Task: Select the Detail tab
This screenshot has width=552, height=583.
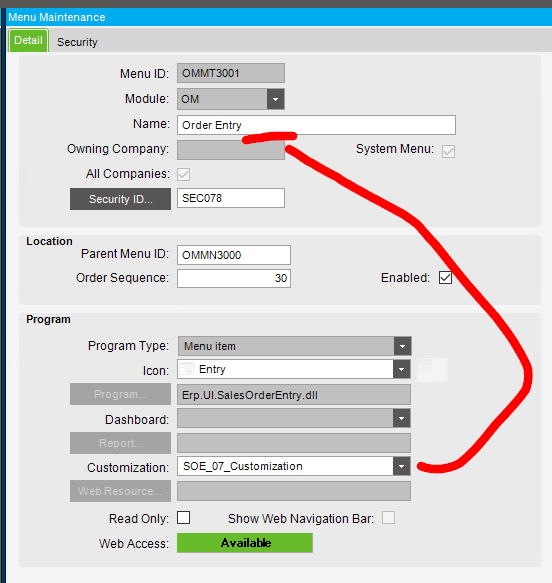Action: coord(28,40)
